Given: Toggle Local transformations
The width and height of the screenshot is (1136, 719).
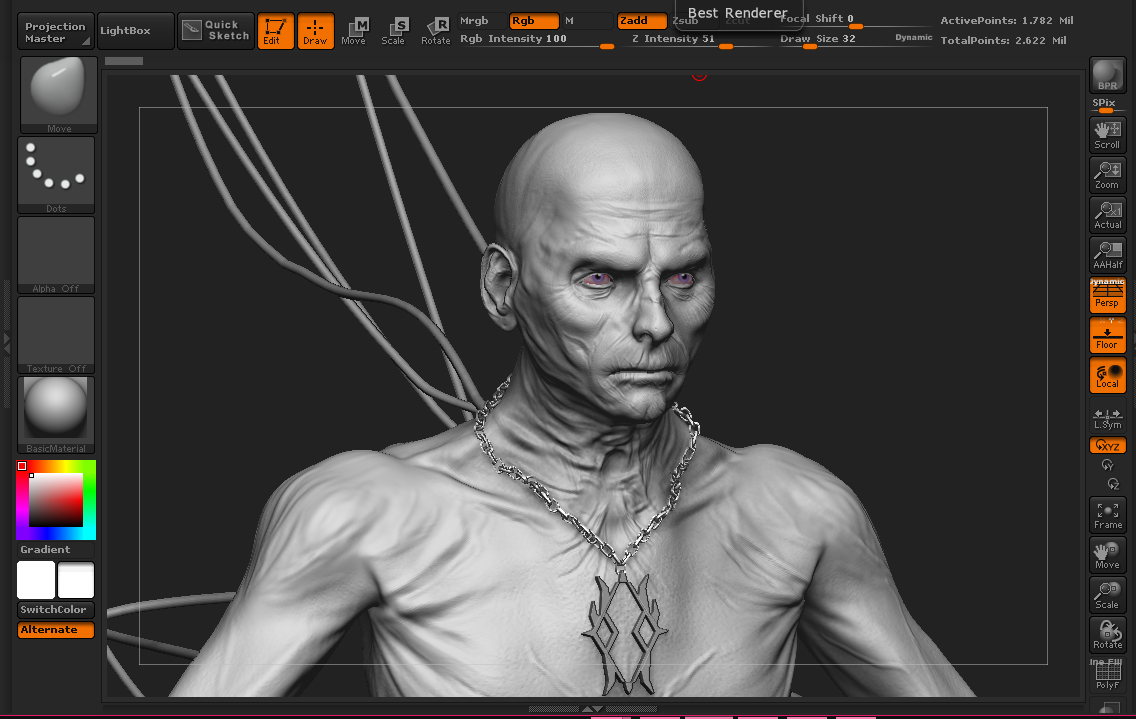Looking at the screenshot, I should (x=1108, y=376).
